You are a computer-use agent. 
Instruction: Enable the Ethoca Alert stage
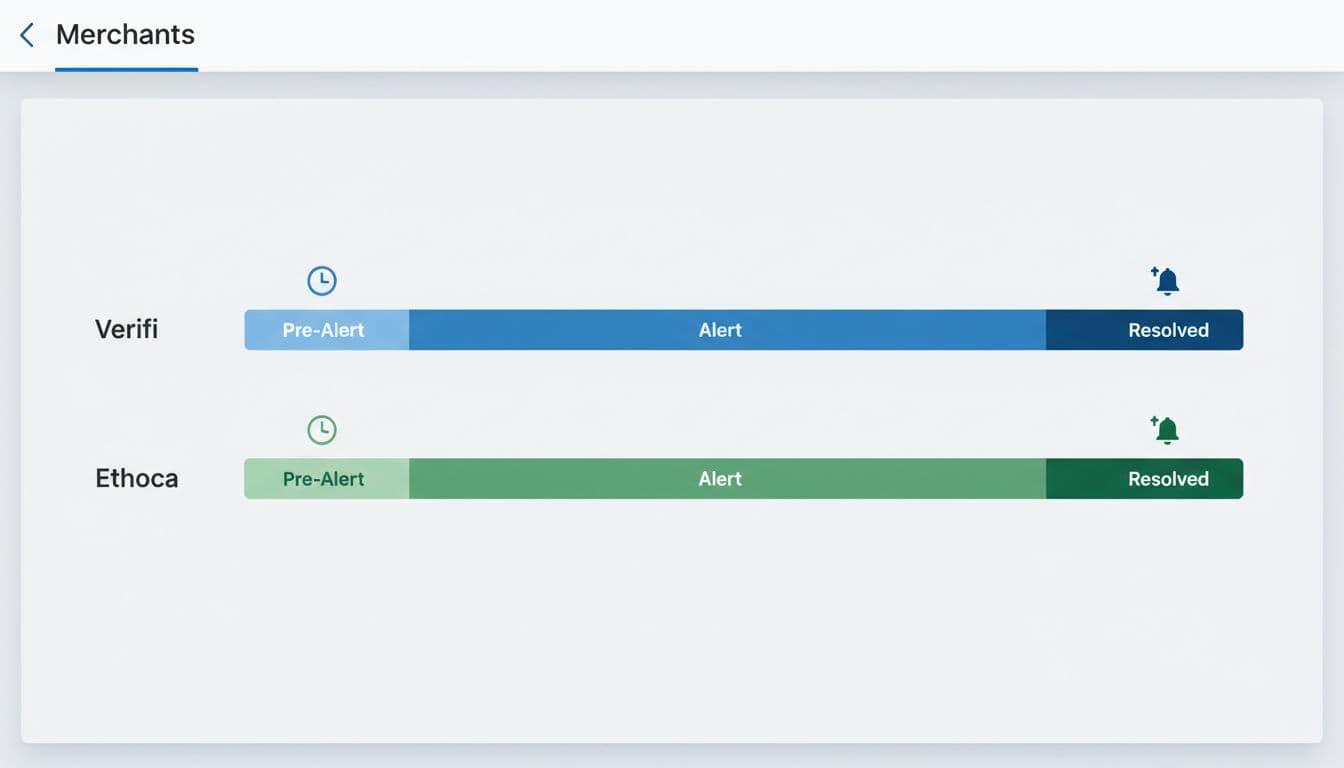pyautogui.click(x=720, y=478)
